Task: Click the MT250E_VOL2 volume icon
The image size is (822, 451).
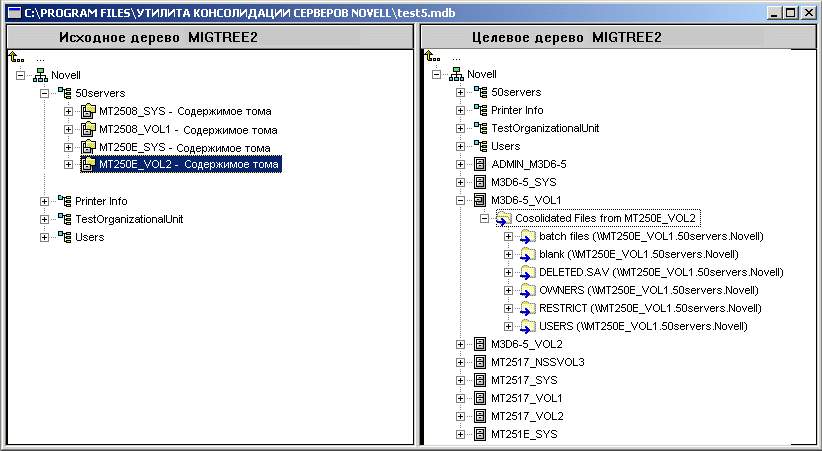Action: point(88,164)
